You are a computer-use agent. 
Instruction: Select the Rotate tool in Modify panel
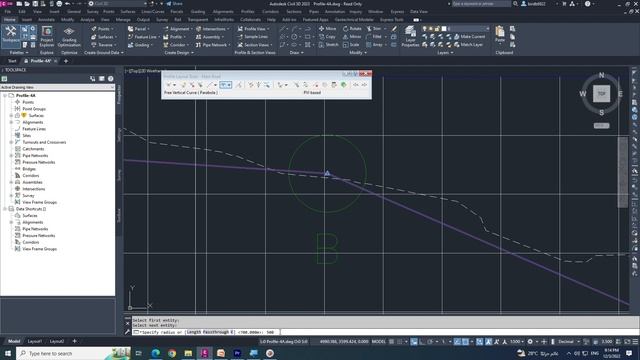[x=352, y=29]
